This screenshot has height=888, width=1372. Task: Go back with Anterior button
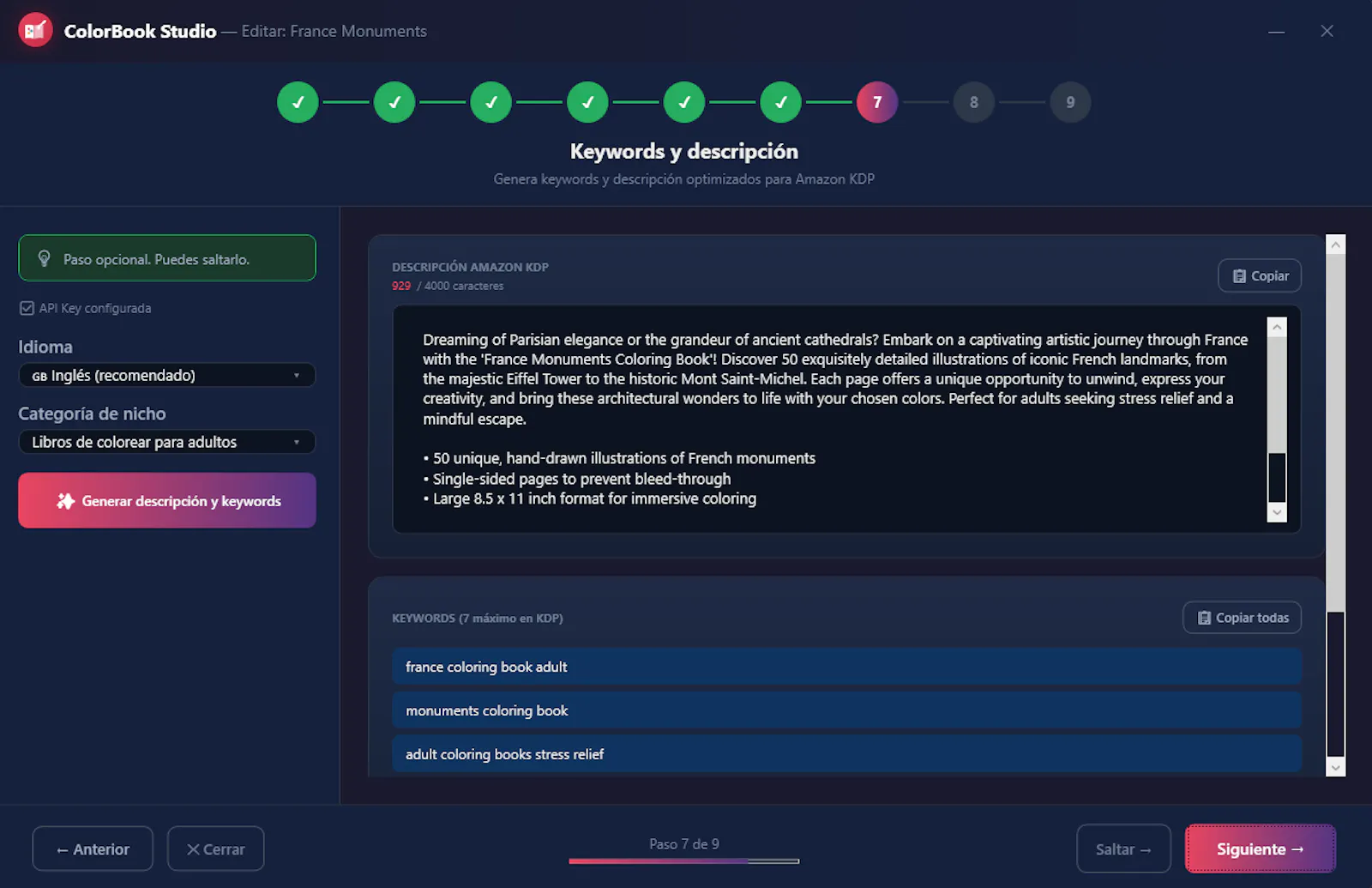click(93, 849)
